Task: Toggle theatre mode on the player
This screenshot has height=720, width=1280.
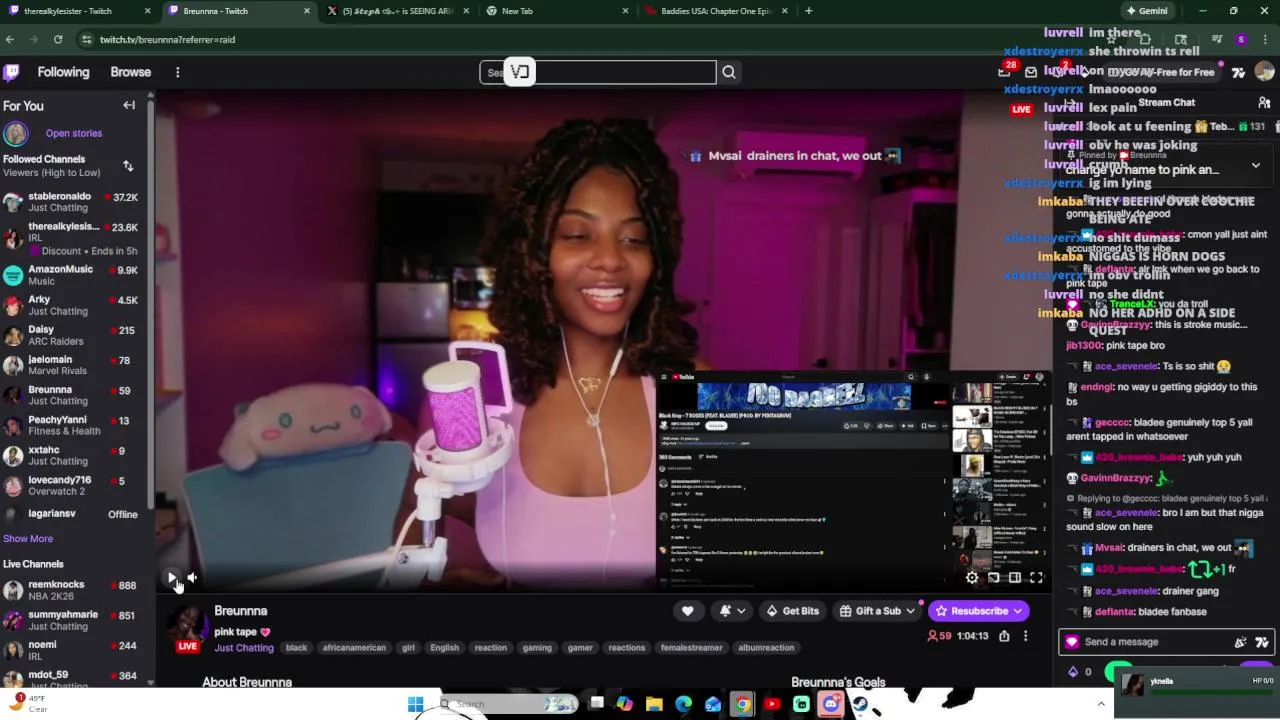Action: point(1015,577)
